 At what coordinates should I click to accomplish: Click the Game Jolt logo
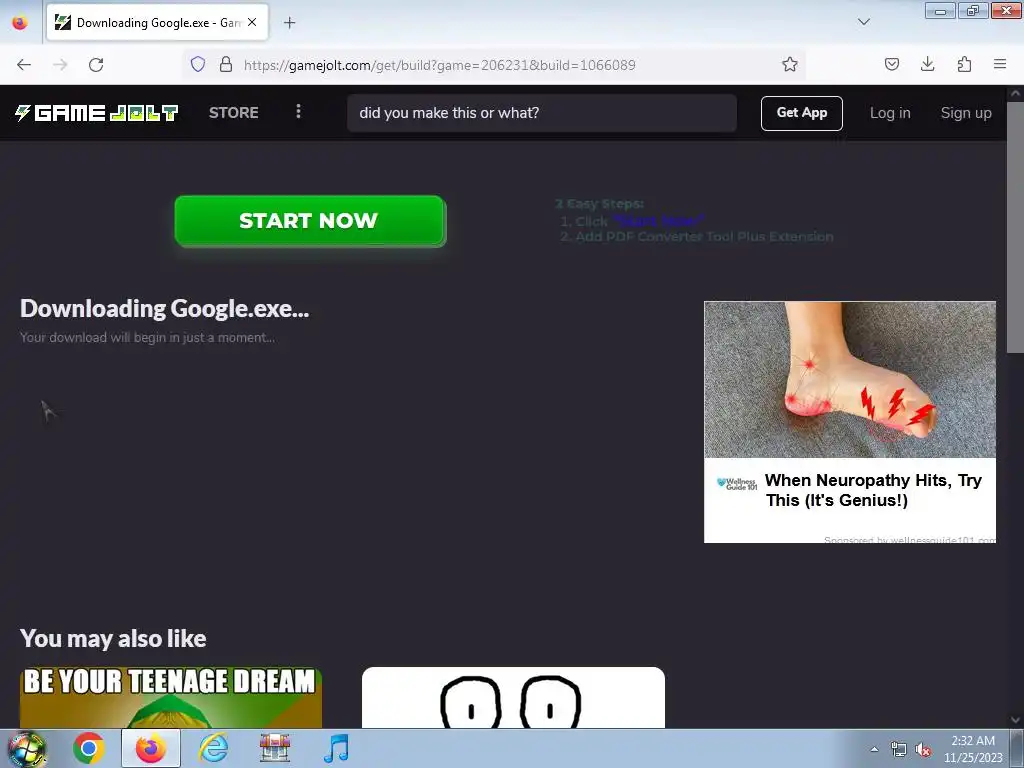coord(97,113)
